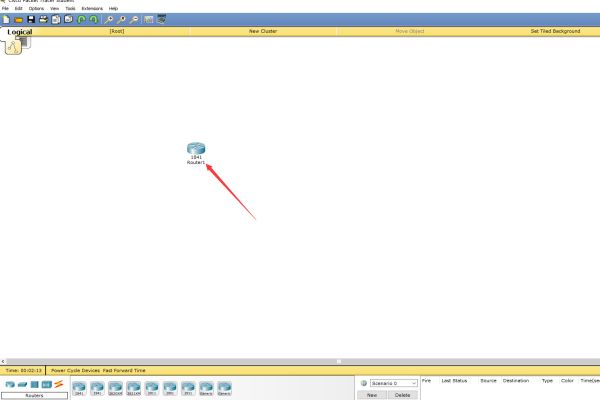Select the Connections lightning bolt icon
Screen dimensions: 600x400
59,384
